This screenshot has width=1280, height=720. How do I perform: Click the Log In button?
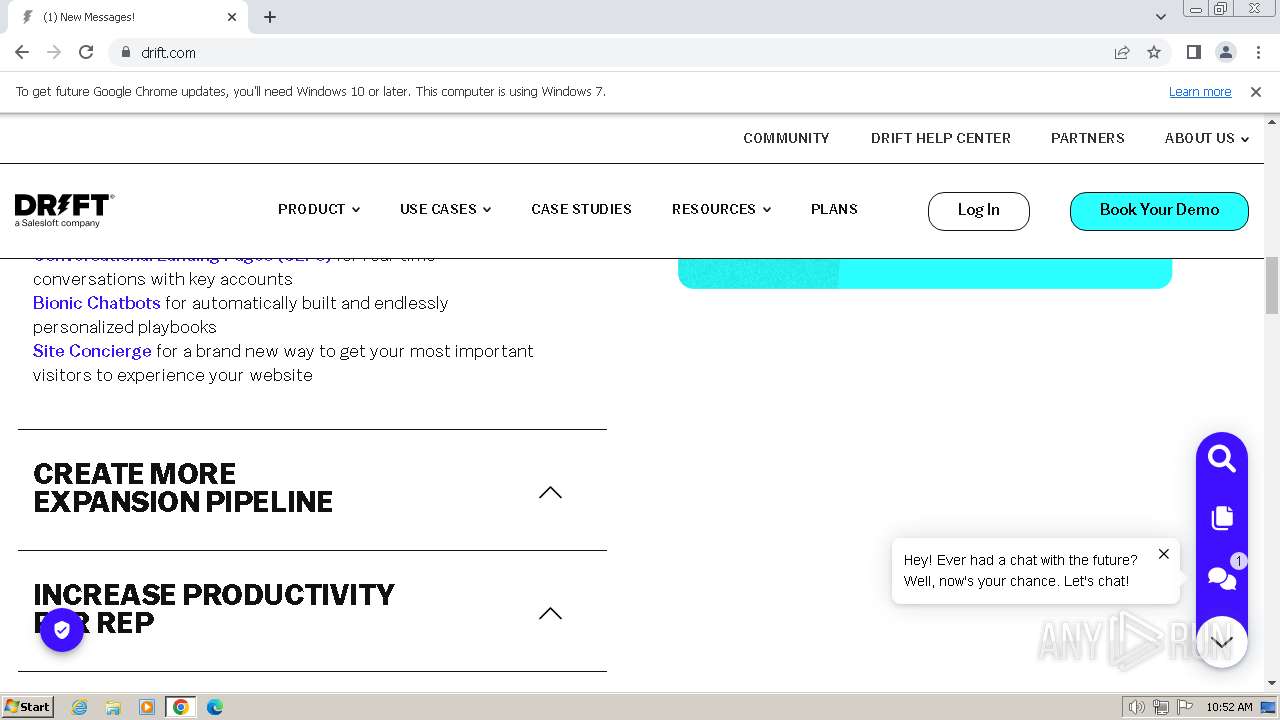point(978,210)
